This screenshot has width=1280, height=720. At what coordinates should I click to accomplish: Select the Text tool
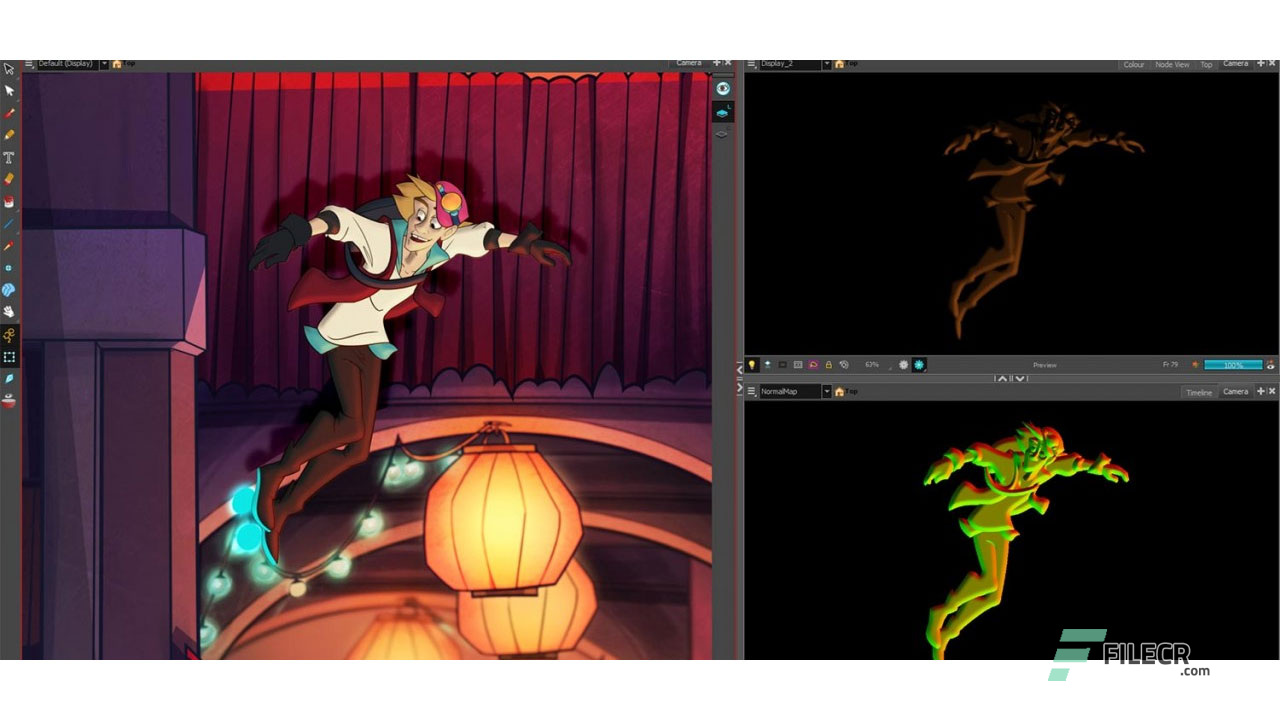(9, 157)
